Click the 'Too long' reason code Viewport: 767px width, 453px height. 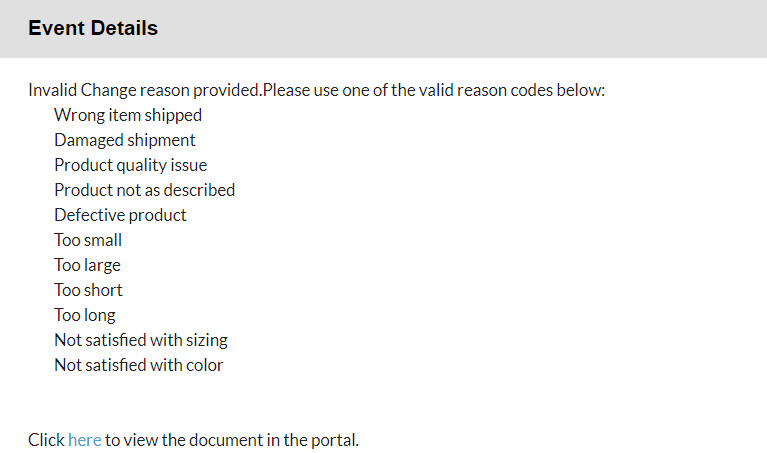click(x=85, y=315)
